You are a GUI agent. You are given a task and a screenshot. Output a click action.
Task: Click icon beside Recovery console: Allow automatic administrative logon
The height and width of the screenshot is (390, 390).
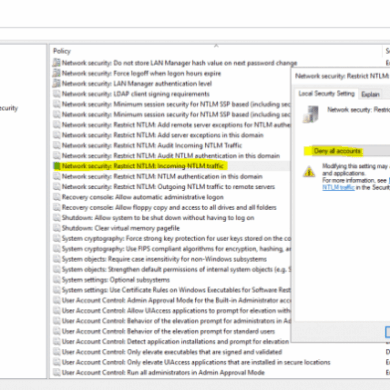(x=57, y=197)
